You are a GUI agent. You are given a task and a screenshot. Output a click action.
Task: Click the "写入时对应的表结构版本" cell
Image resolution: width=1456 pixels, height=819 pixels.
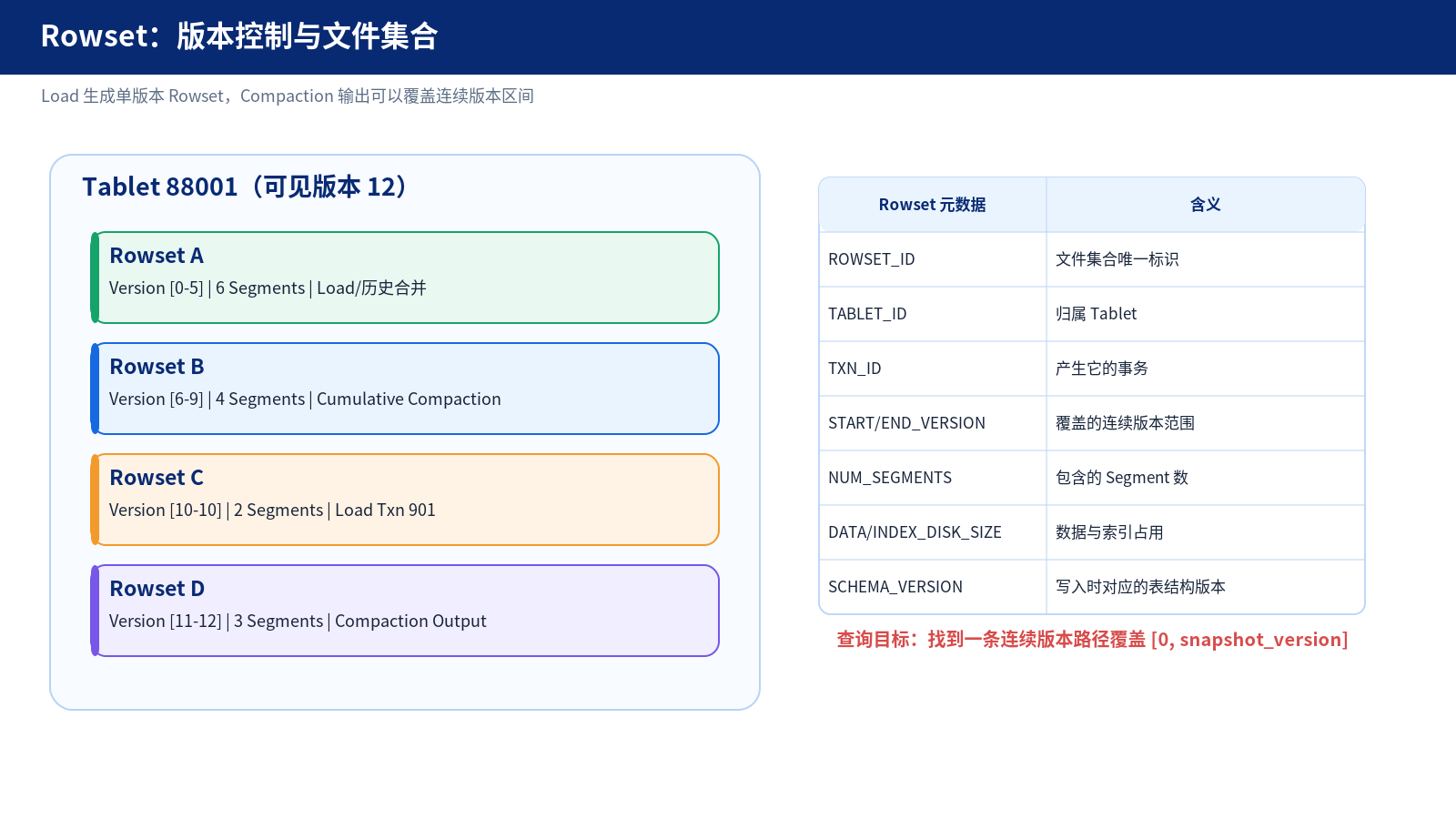tap(1206, 587)
